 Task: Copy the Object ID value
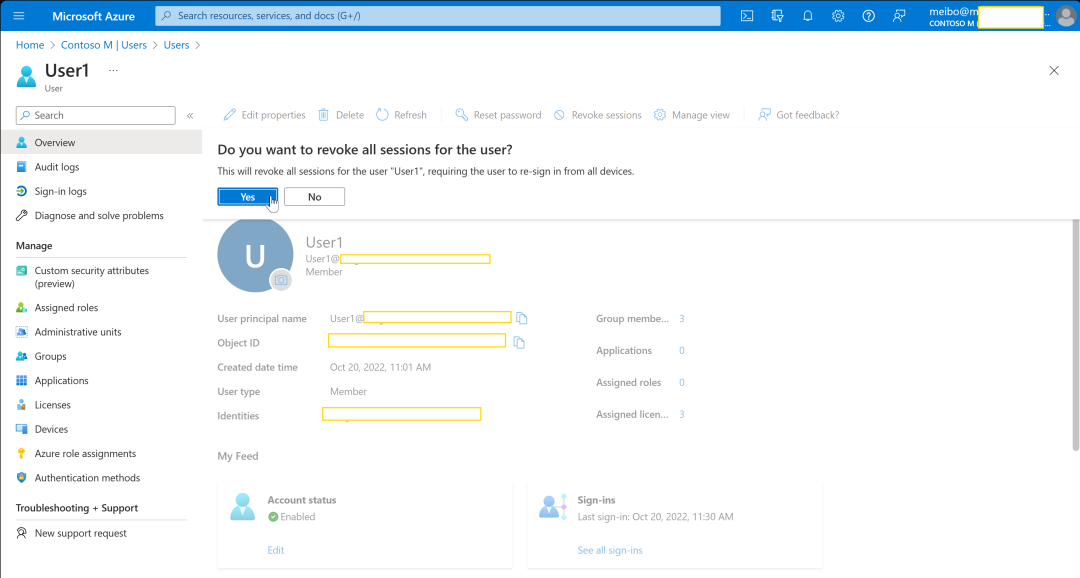click(x=519, y=342)
